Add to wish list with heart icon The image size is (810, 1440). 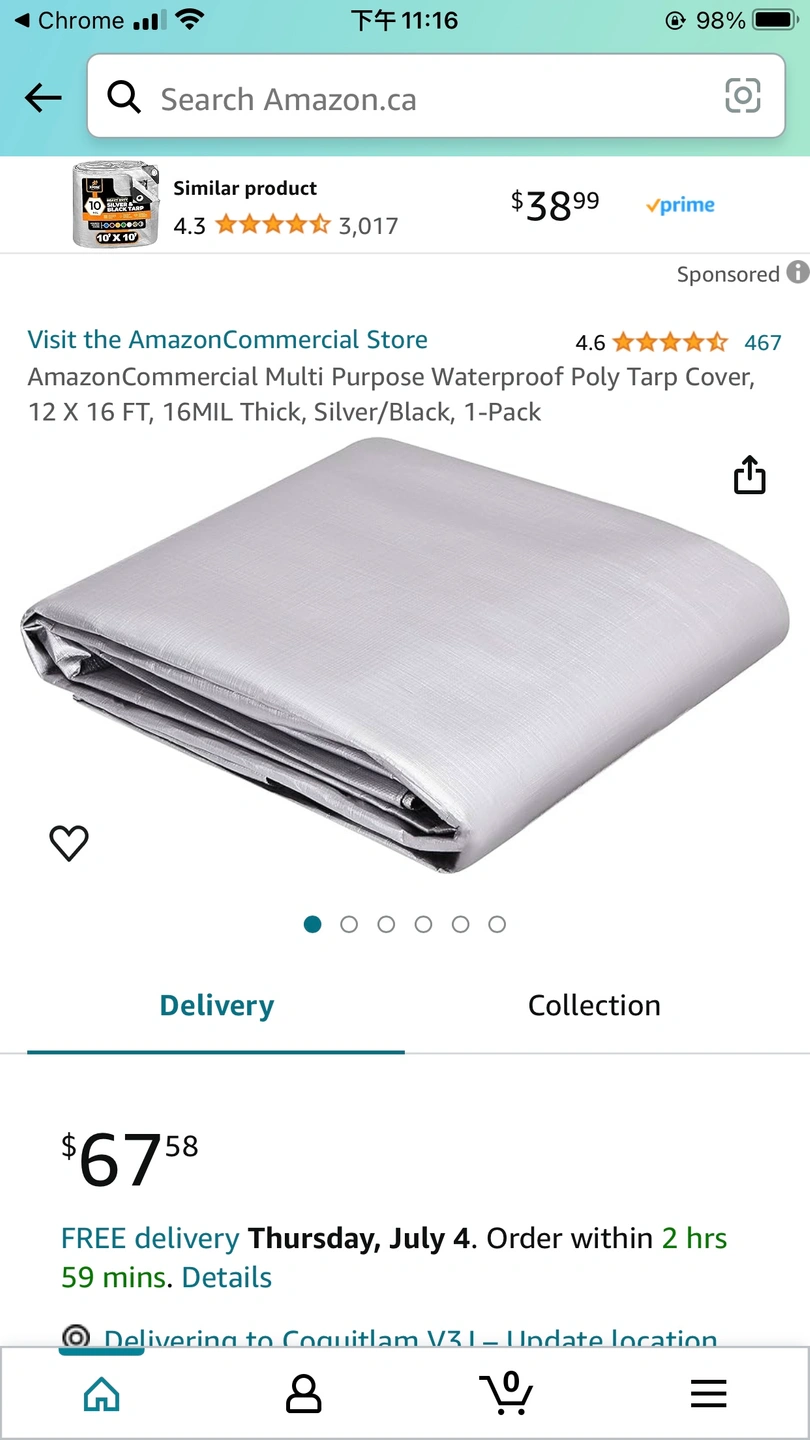click(69, 843)
